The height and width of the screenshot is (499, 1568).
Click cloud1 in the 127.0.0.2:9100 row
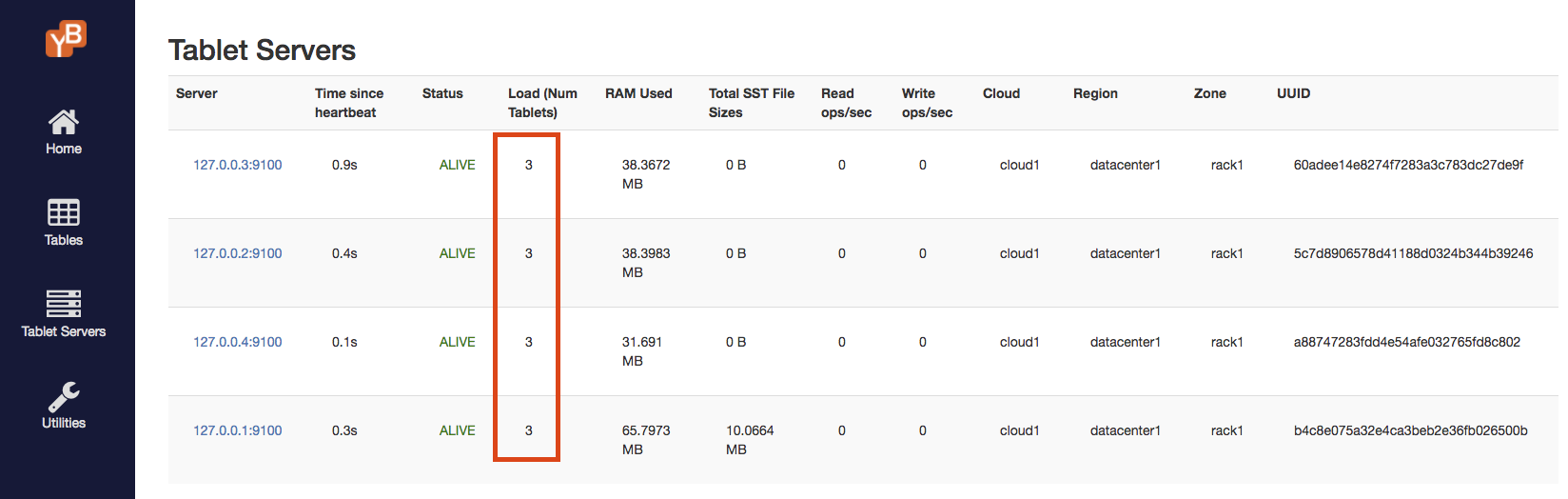[1020, 253]
